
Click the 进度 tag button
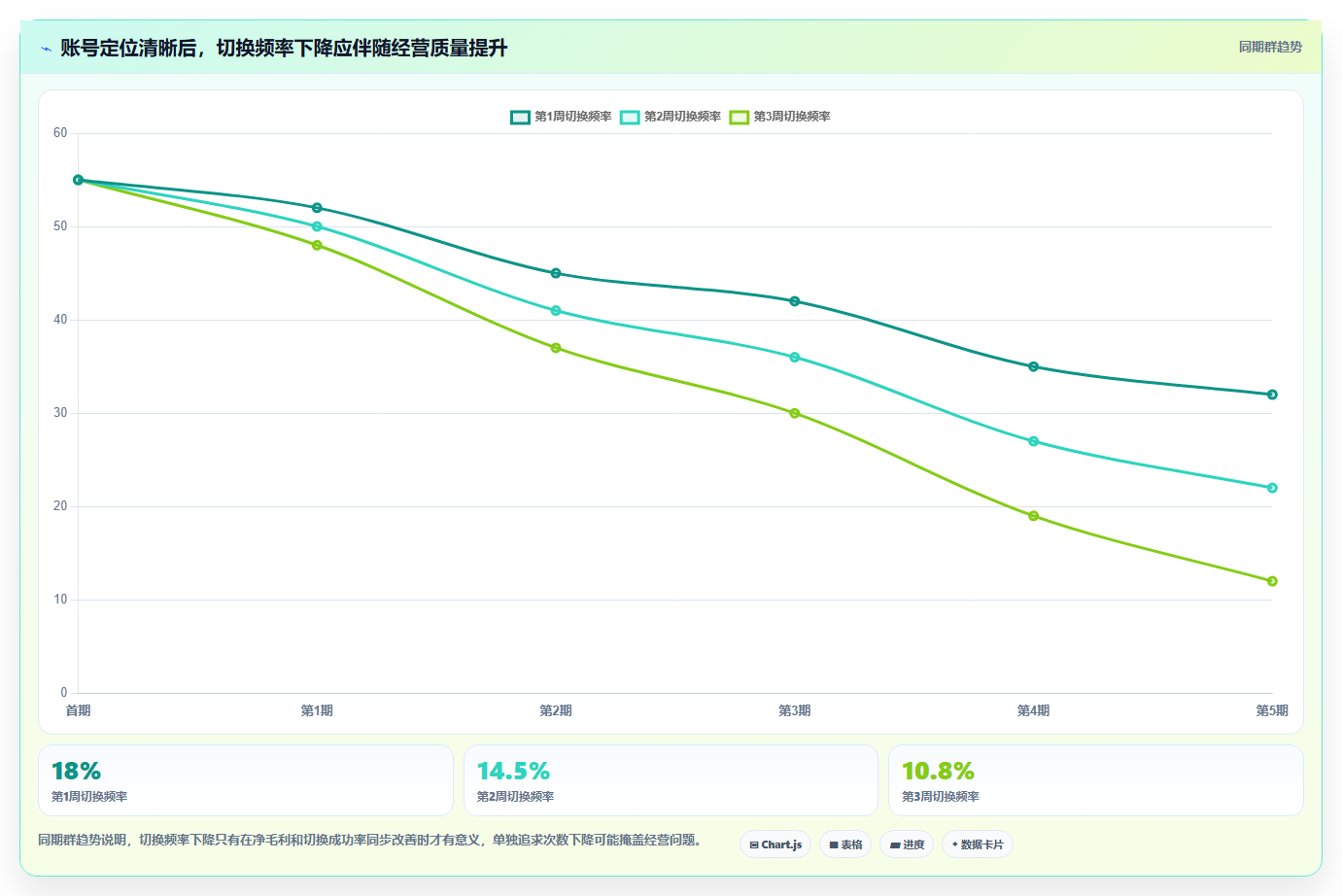907,844
